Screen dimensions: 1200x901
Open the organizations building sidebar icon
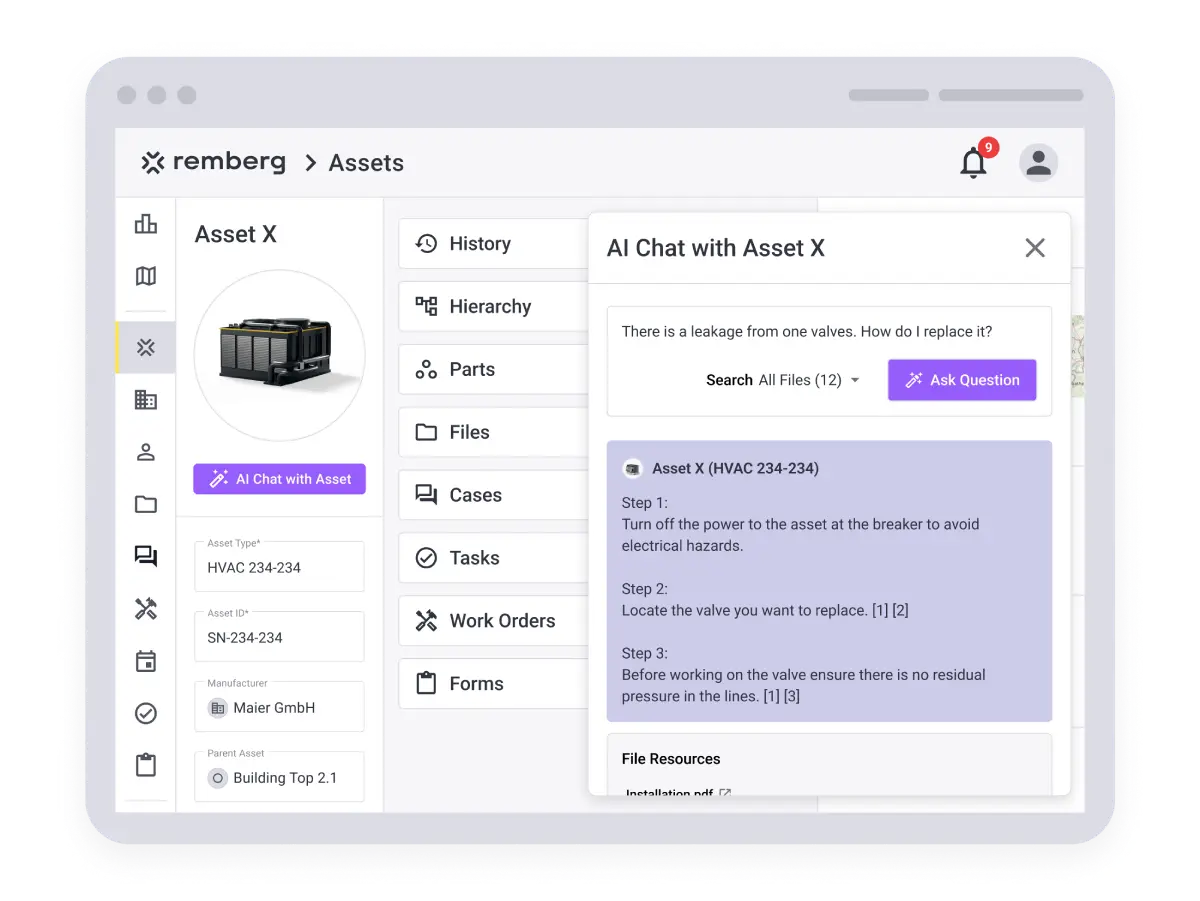[x=146, y=400]
